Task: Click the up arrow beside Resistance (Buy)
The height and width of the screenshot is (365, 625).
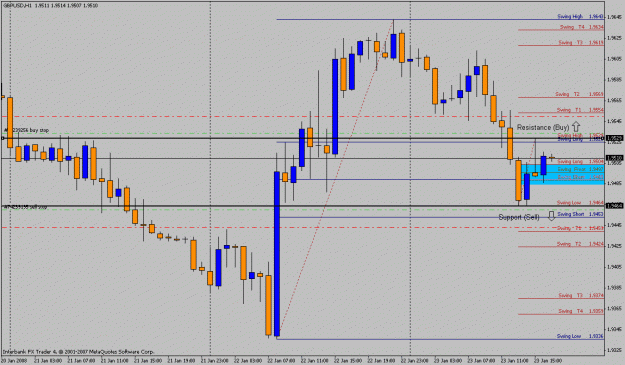Action: pyautogui.click(x=576, y=127)
